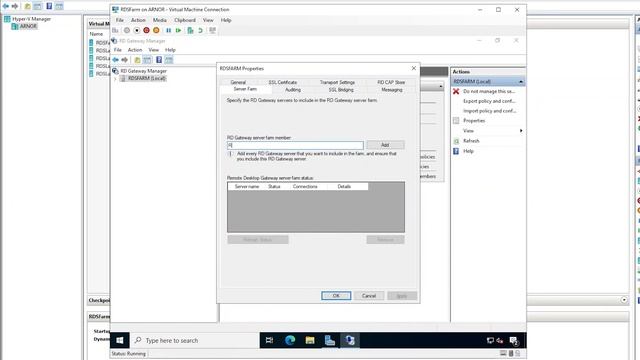Open the General tab in RDSFARM Properties
640x360 pixels.
click(238, 82)
